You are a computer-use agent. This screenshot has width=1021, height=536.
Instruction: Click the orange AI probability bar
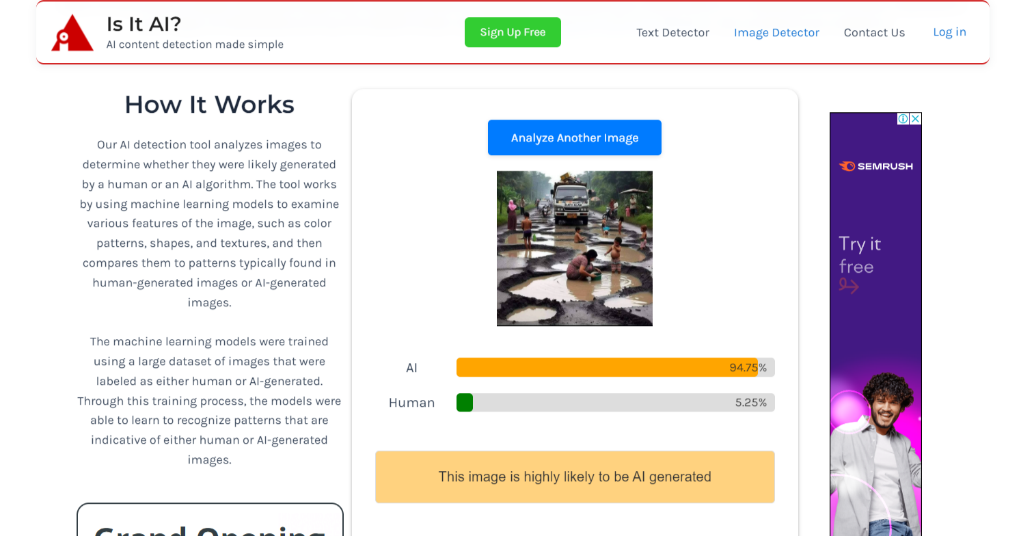pos(607,367)
